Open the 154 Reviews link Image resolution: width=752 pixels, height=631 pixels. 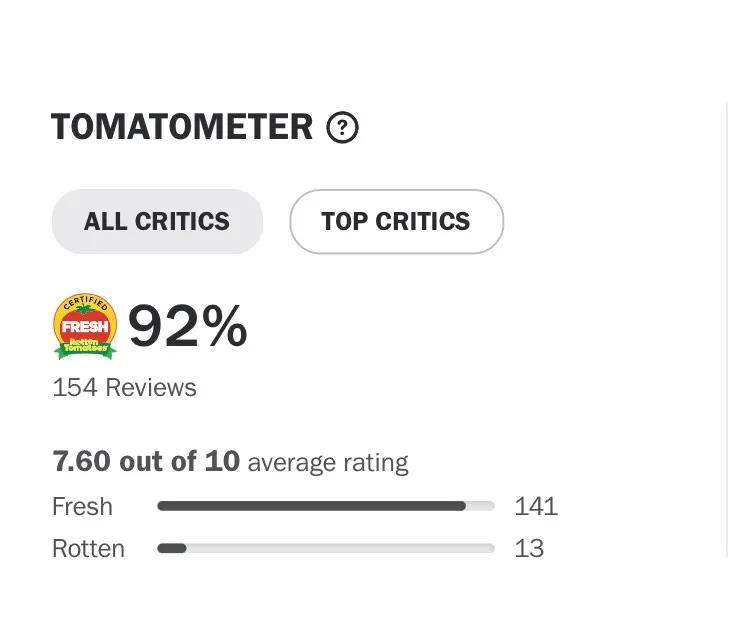click(124, 387)
